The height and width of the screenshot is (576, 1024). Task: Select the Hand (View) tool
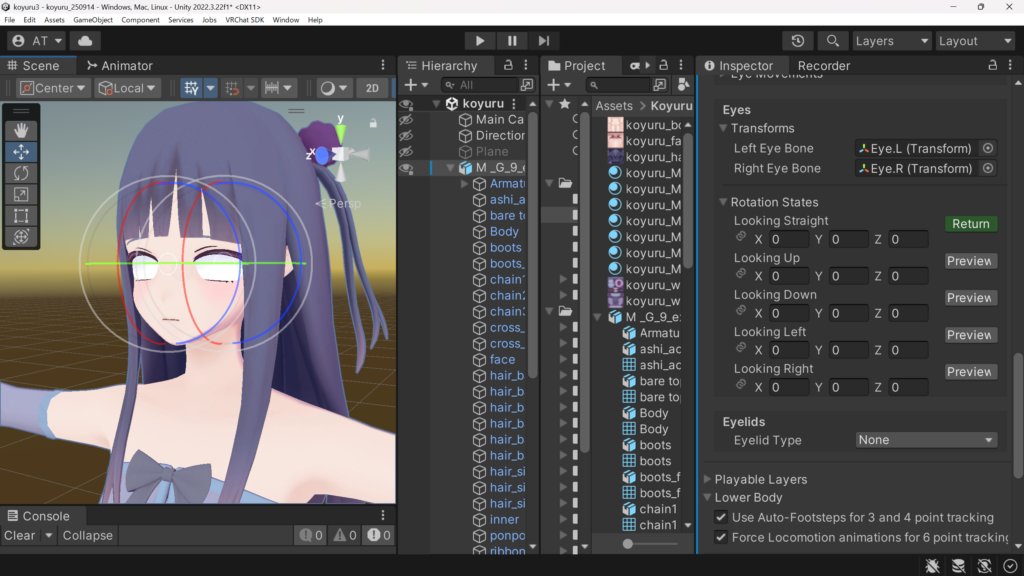(21, 130)
